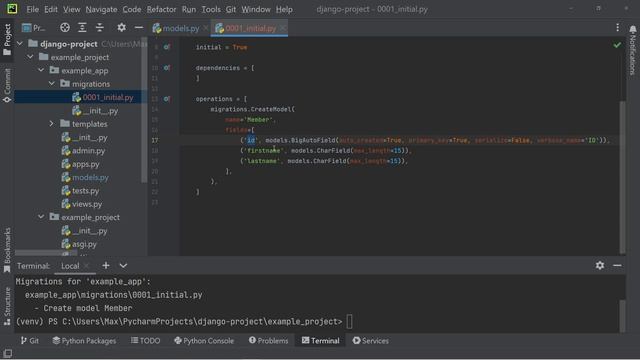The height and width of the screenshot is (360, 640).
Task: Open terminal settings gear
Action: [600, 265]
